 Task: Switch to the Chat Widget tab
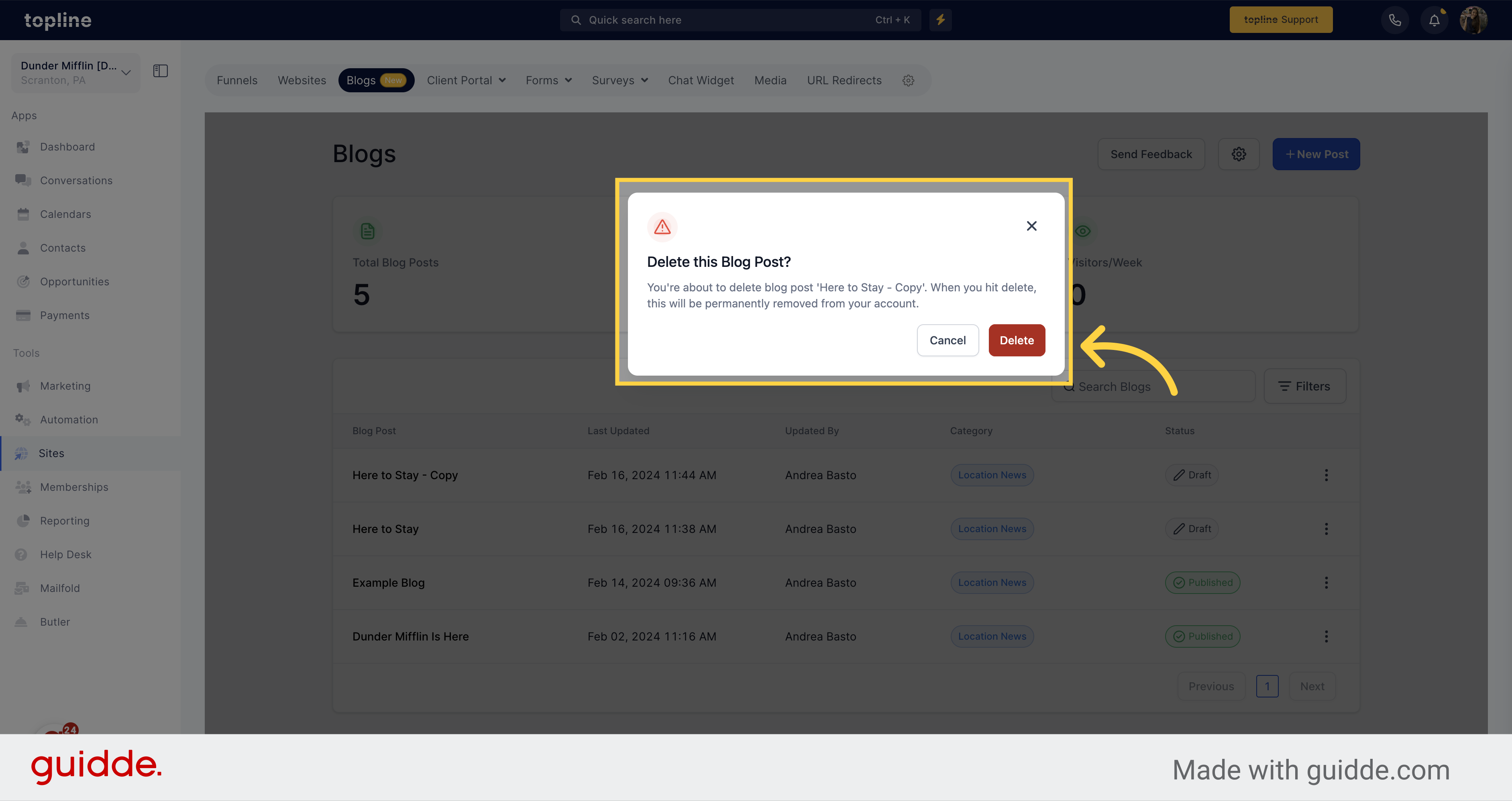(701, 80)
